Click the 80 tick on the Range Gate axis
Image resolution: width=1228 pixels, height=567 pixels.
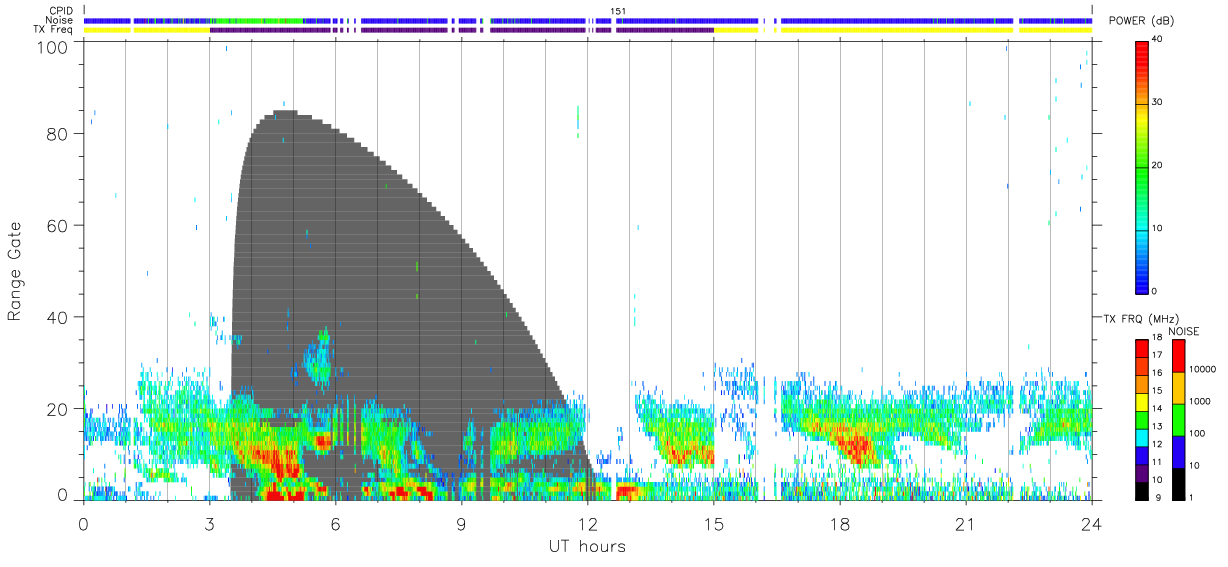coord(58,134)
